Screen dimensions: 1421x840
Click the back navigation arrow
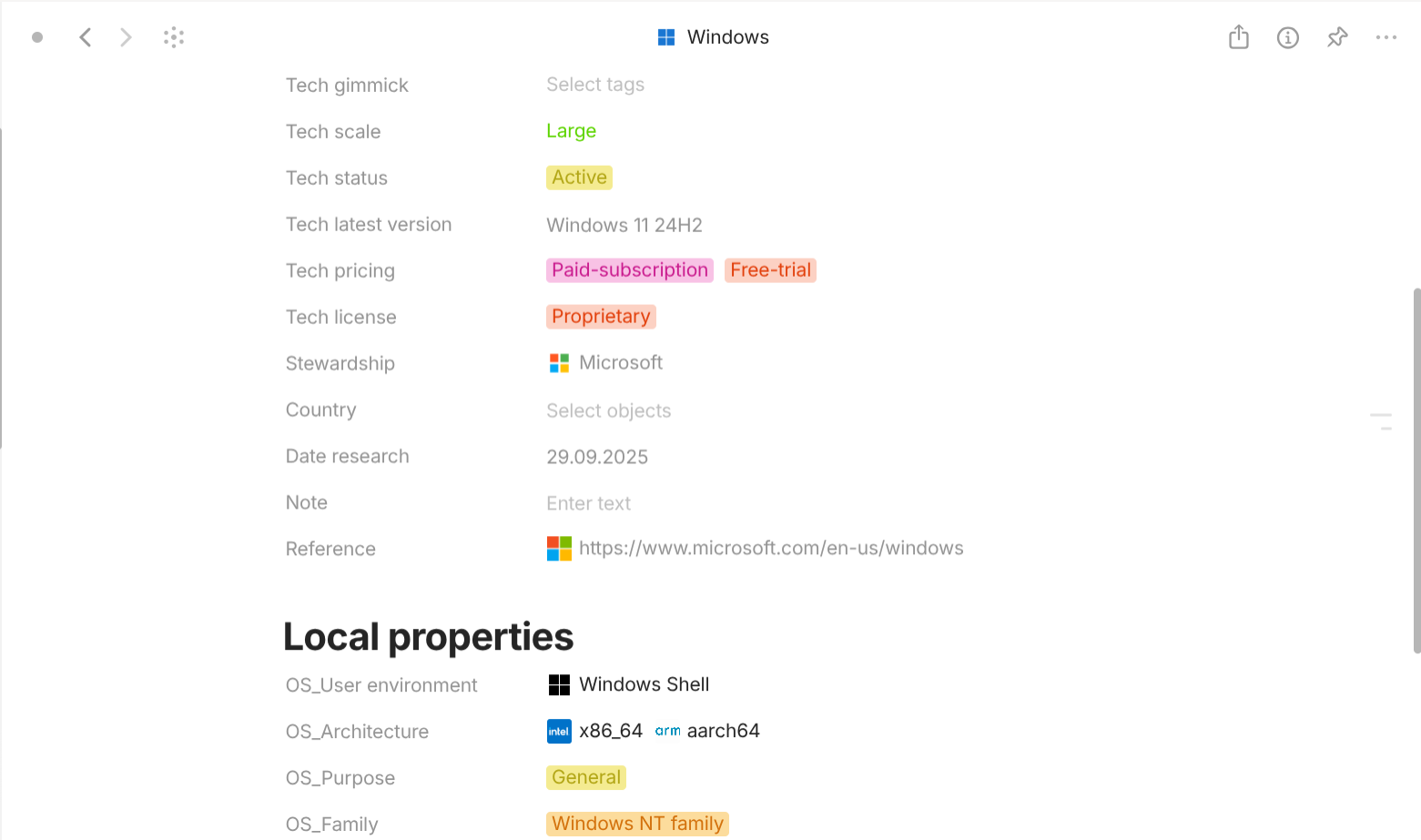[x=85, y=36]
